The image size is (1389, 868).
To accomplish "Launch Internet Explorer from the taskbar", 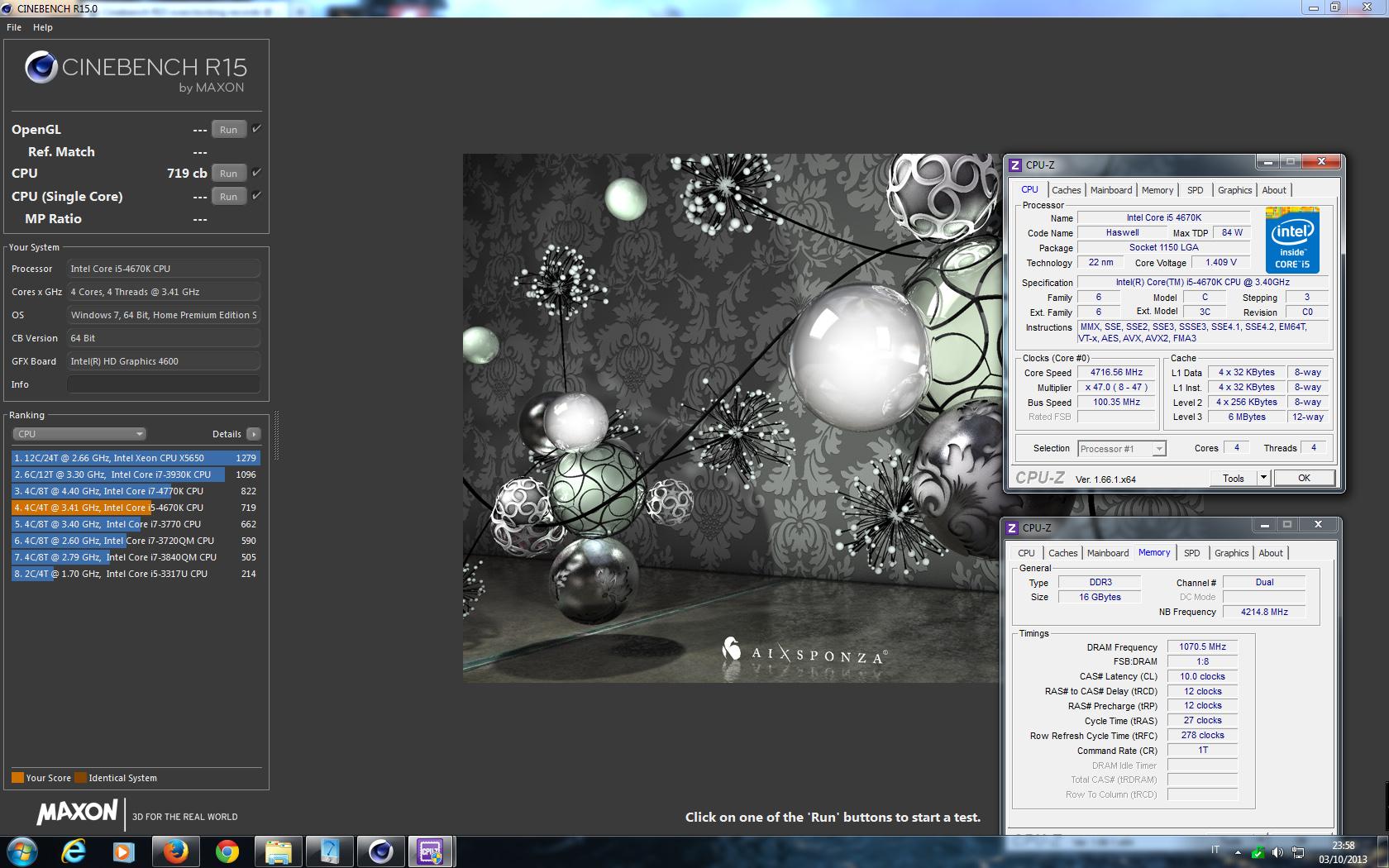I will (x=74, y=851).
